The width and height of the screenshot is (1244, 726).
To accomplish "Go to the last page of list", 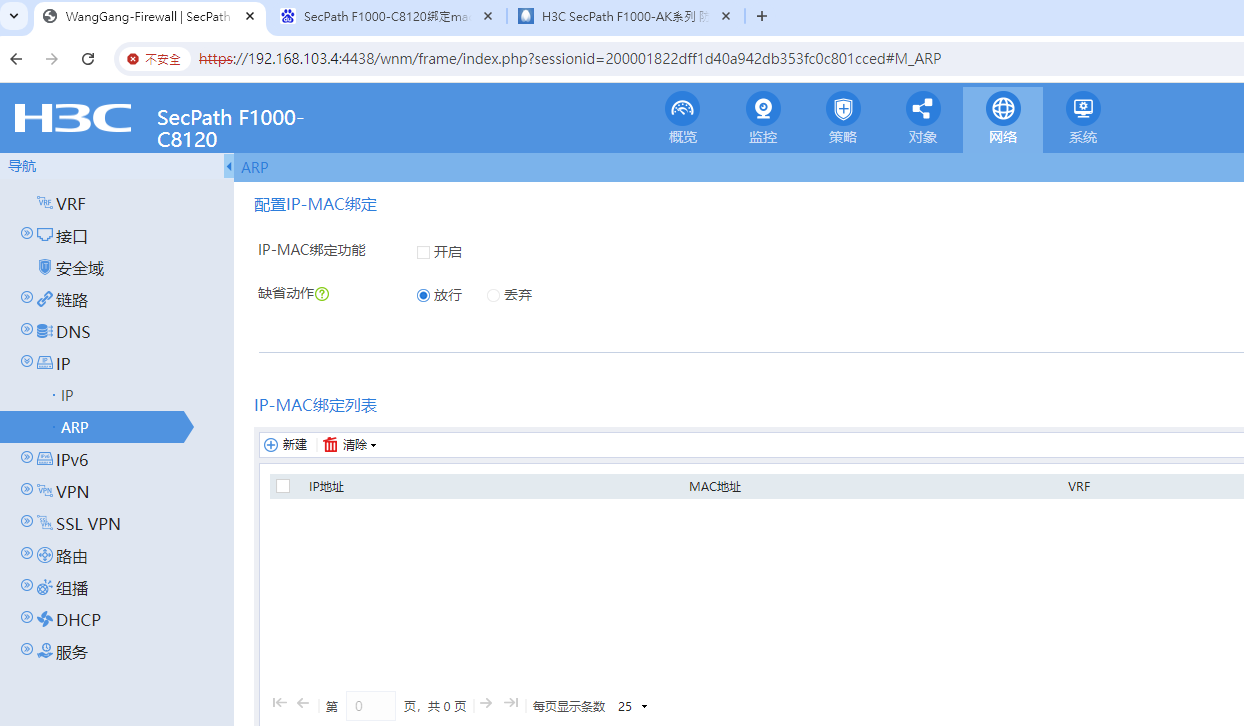I will pos(511,704).
